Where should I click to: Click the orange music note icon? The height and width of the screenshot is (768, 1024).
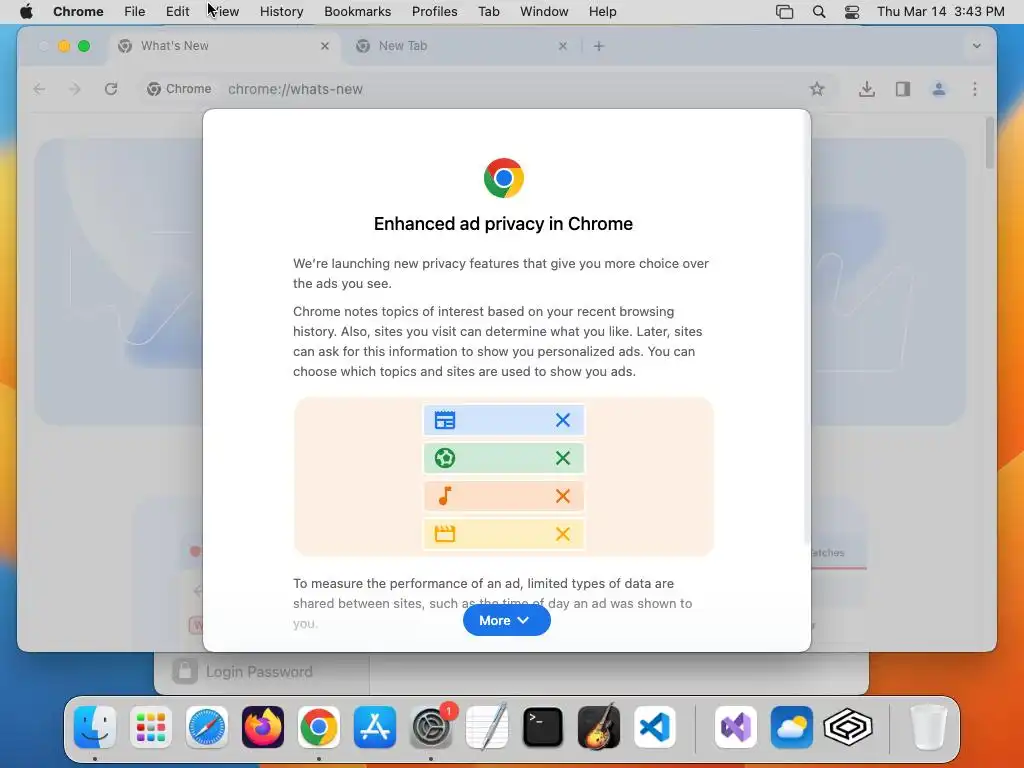(x=445, y=496)
